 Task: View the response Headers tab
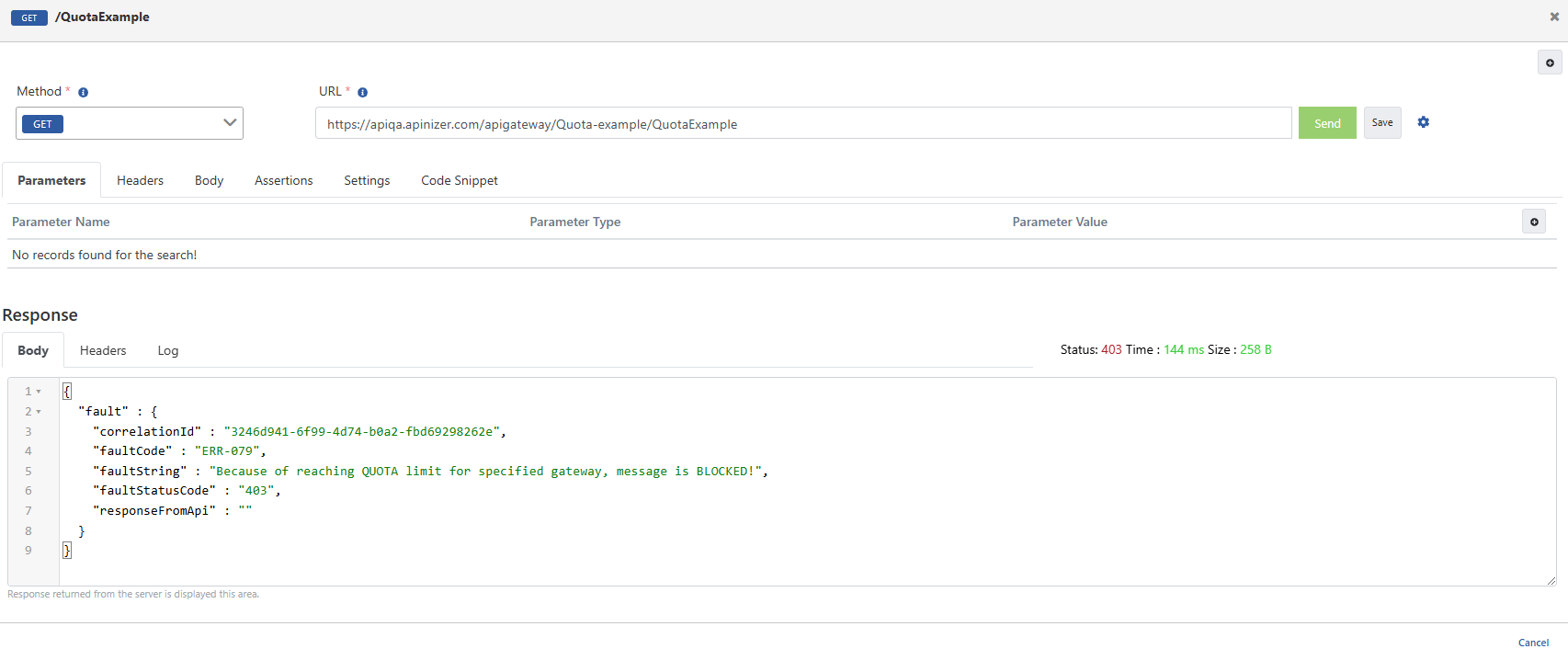(x=103, y=350)
